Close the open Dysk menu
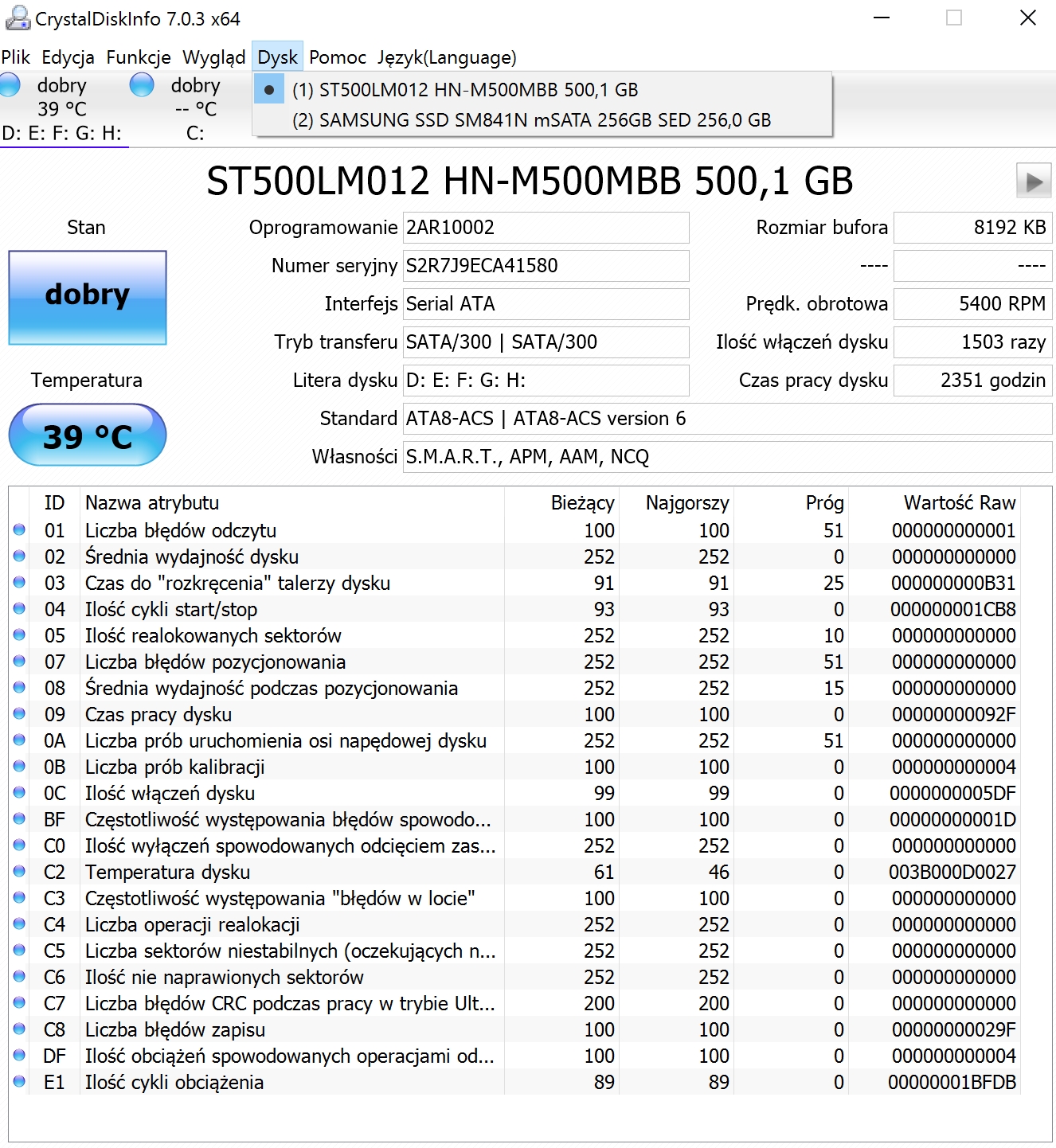 point(277,57)
